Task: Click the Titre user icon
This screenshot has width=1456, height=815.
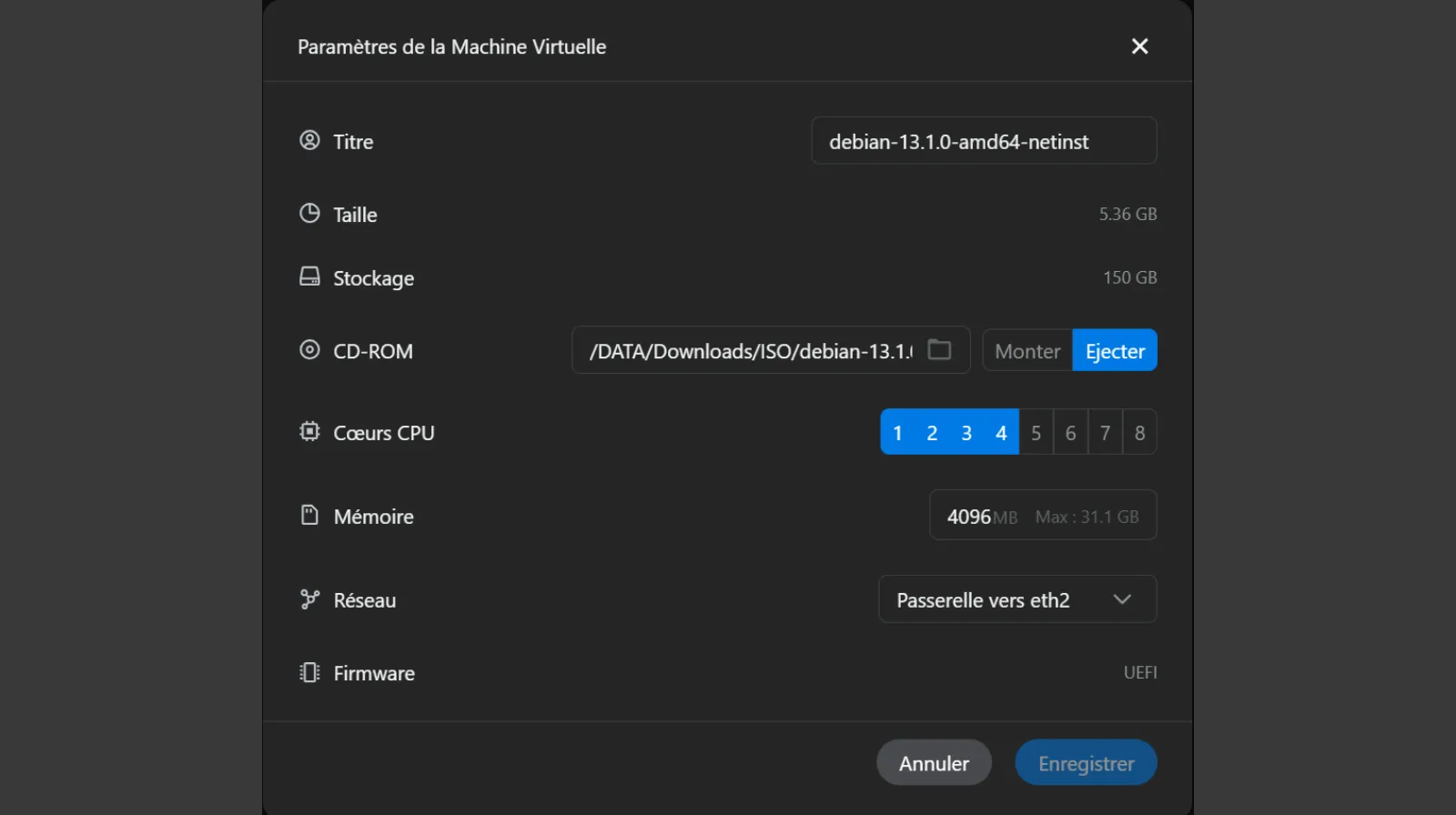Action: (x=309, y=140)
